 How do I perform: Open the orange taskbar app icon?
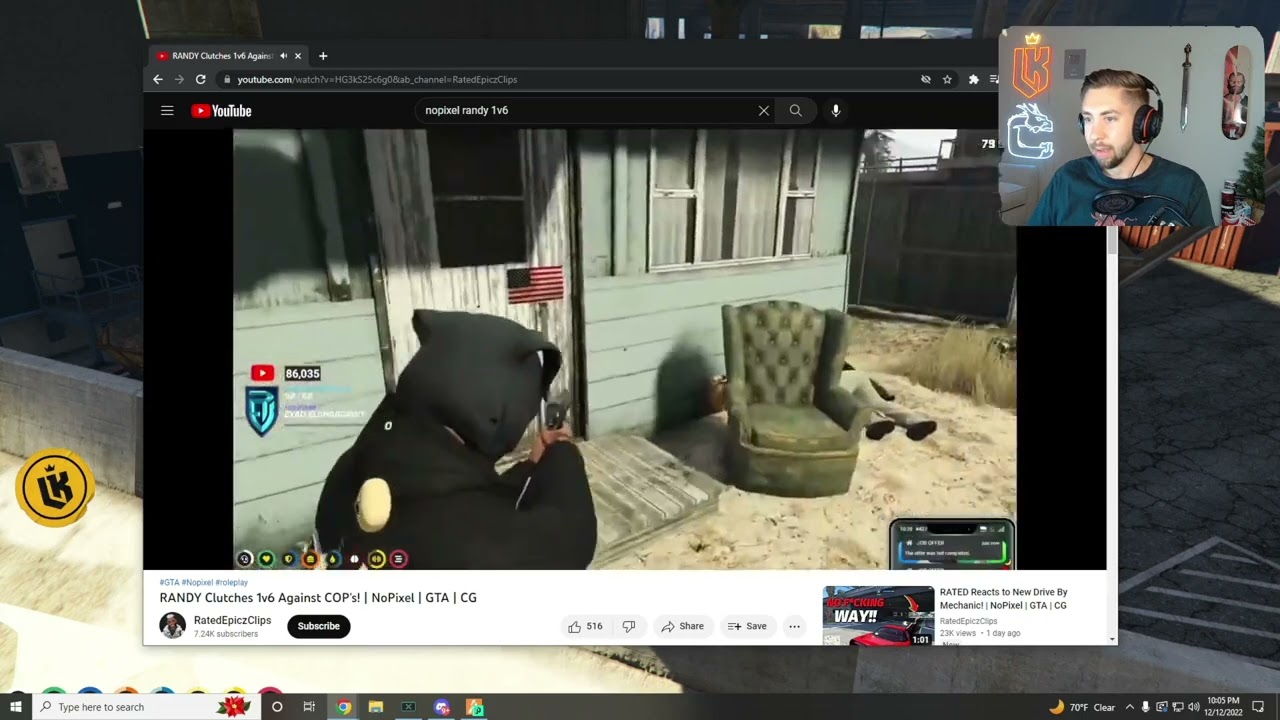(475, 707)
